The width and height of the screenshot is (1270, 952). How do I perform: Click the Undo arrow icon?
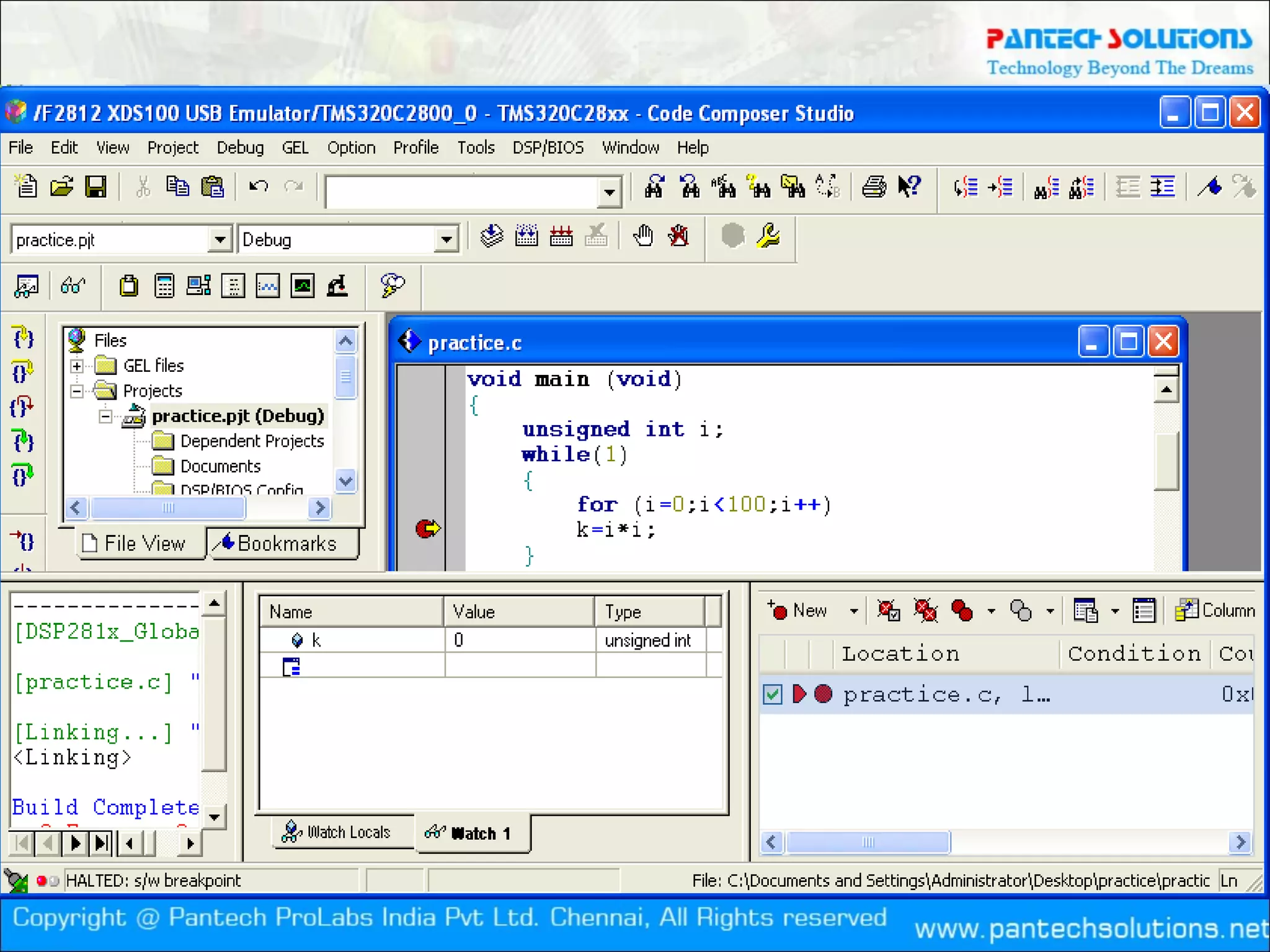coord(258,187)
